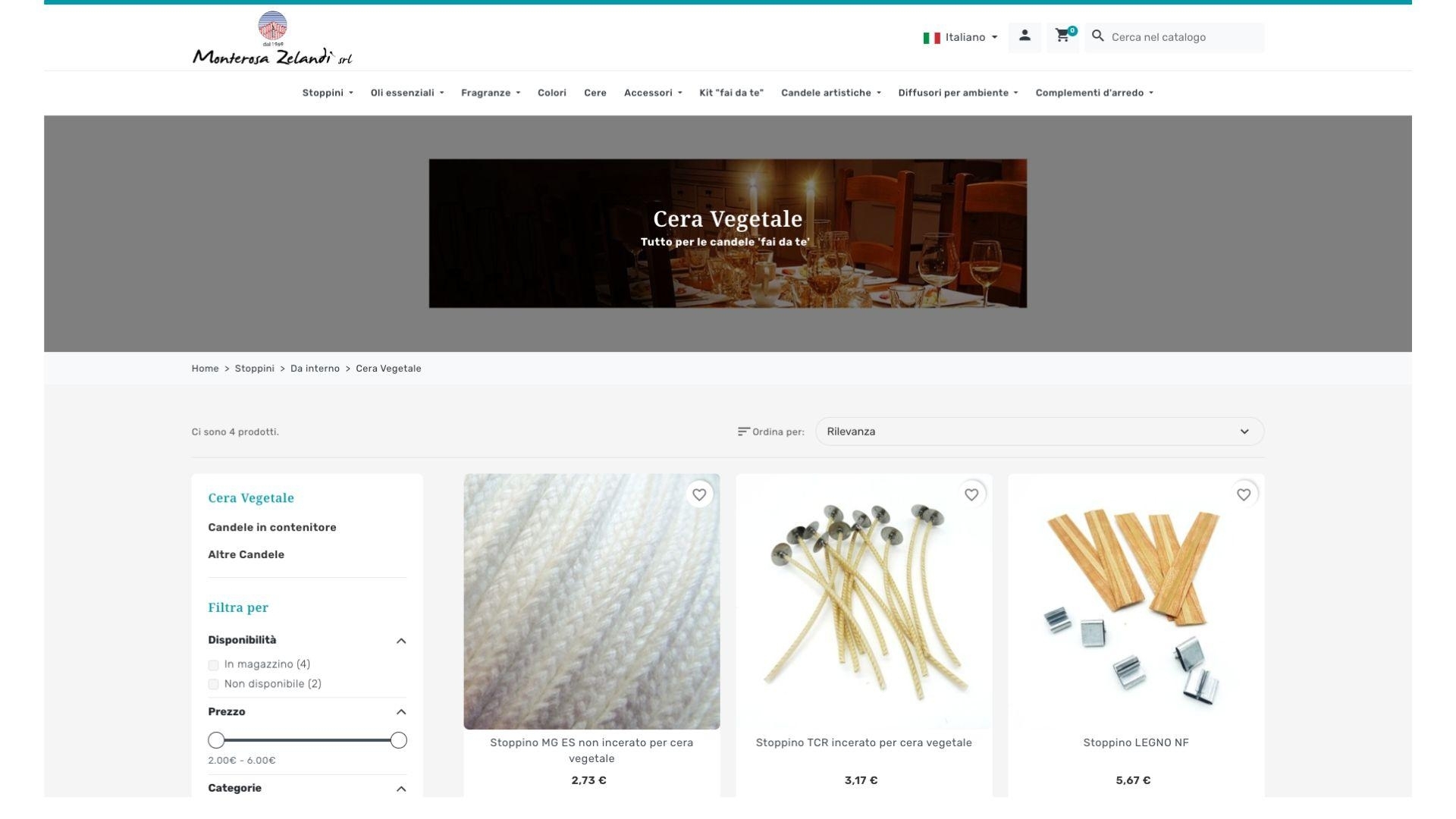Favorite the Stoppino TCR product heart
This screenshot has width=1456, height=819.
tap(971, 494)
